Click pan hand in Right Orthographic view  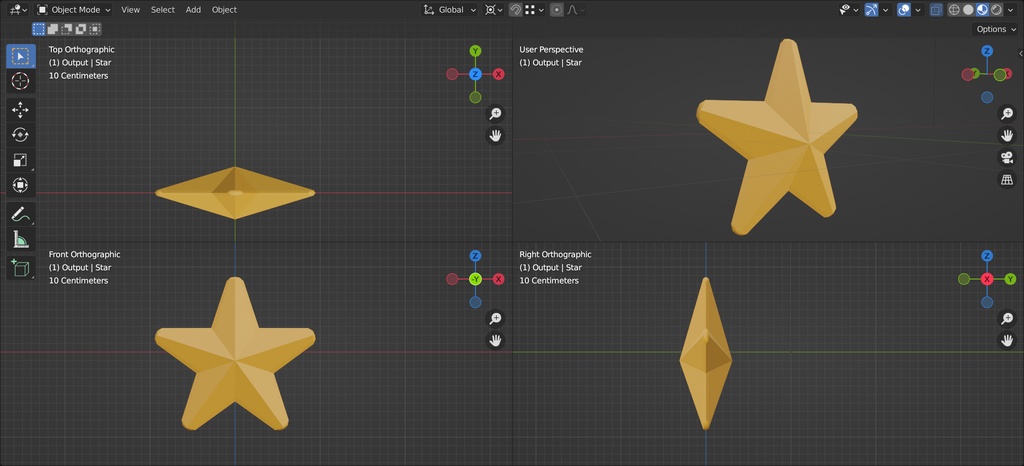coord(1007,340)
